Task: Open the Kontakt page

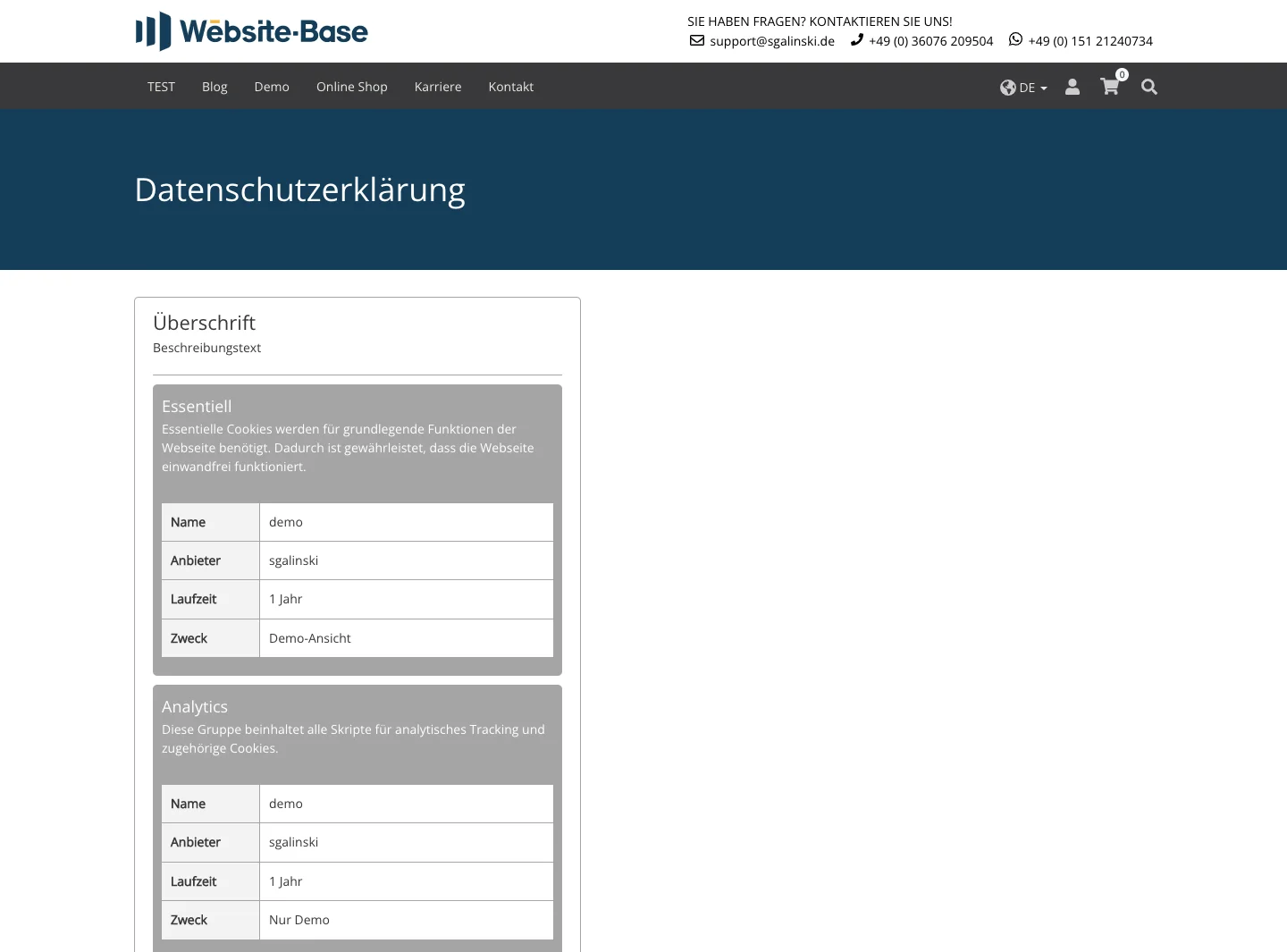Action: pos(510,86)
